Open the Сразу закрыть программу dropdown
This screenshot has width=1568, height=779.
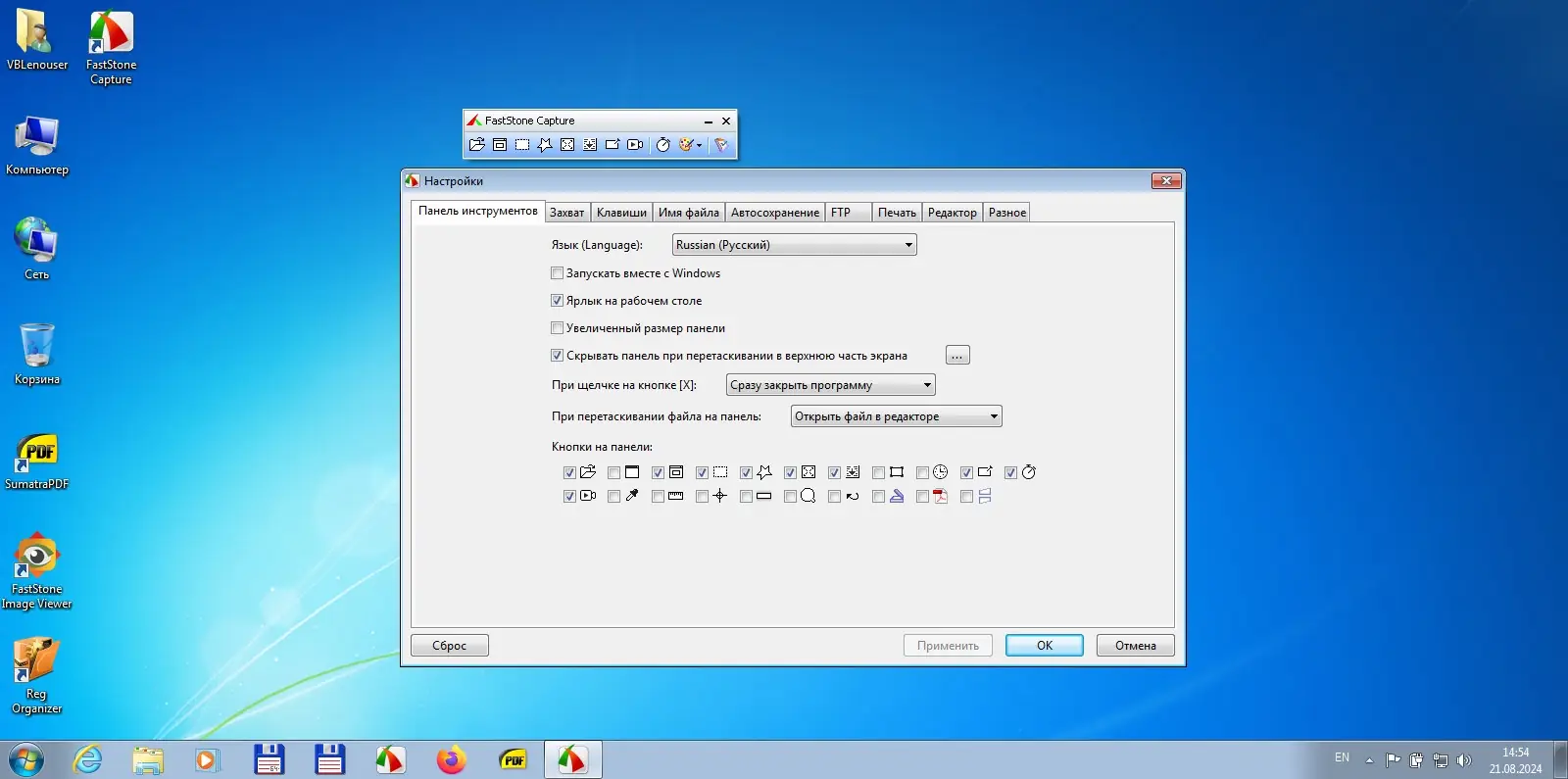point(831,385)
